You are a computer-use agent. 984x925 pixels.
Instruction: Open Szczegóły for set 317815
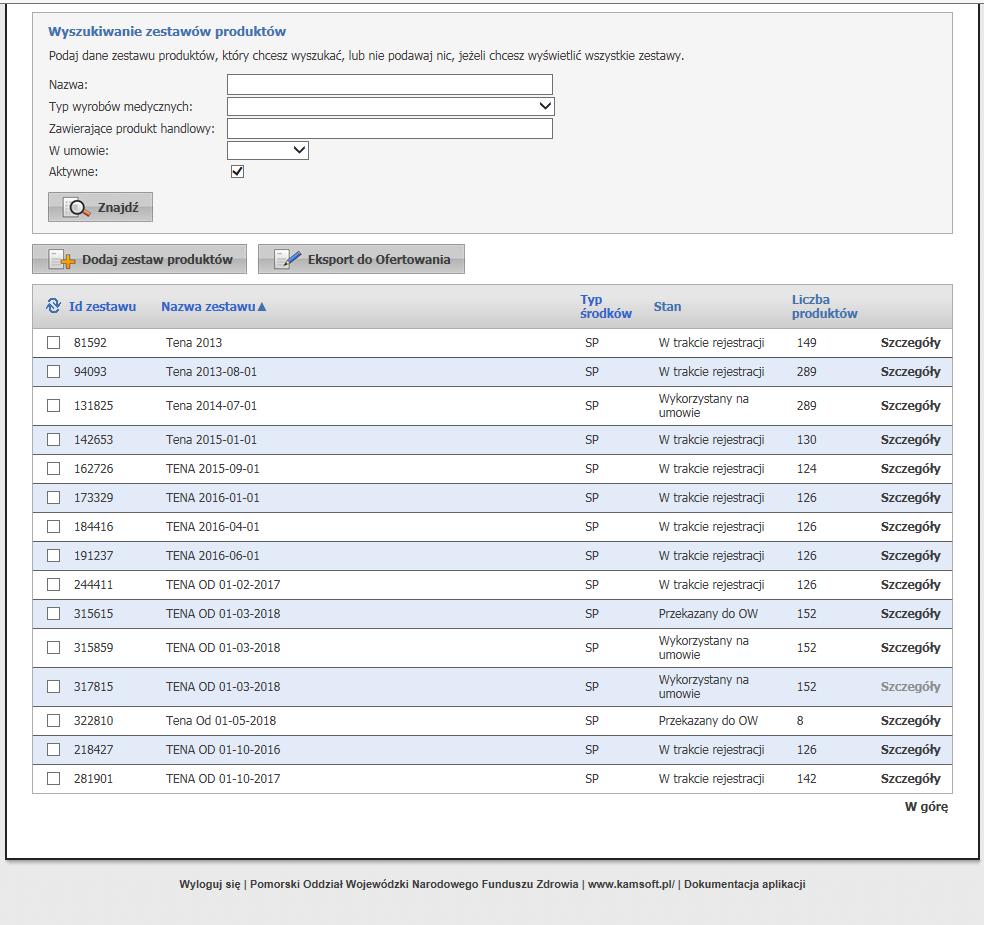910,687
